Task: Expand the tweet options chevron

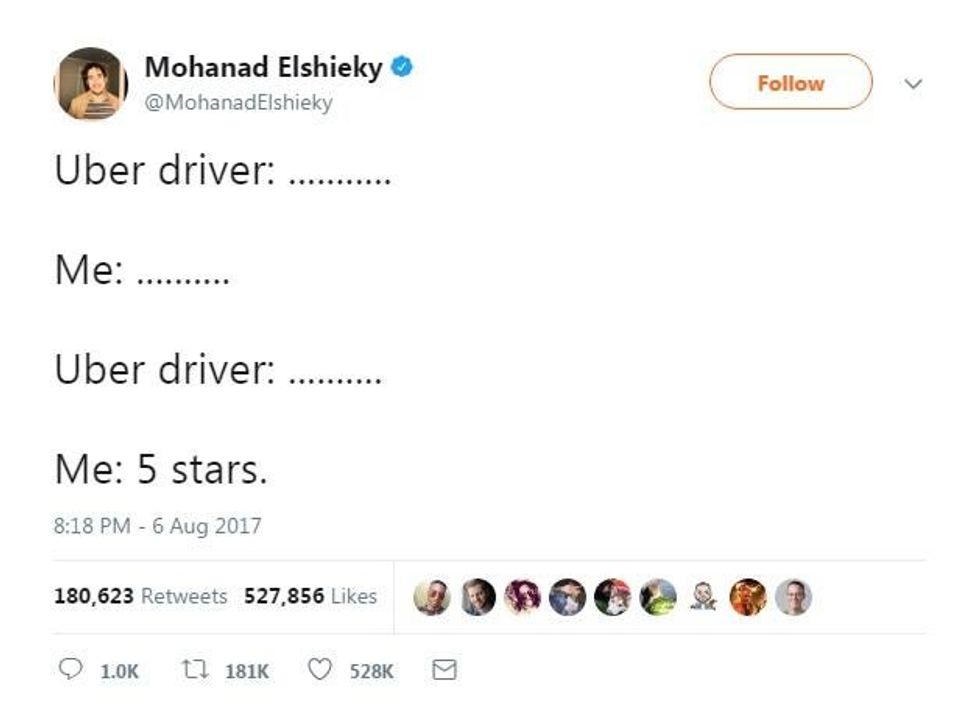Action: pos(912,84)
